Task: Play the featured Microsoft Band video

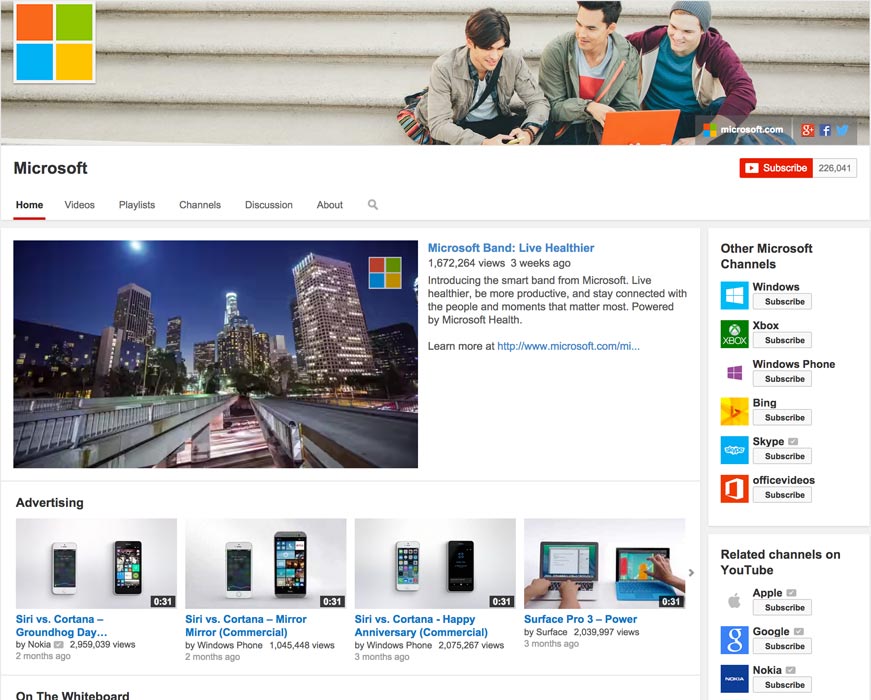Action: pos(216,354)
